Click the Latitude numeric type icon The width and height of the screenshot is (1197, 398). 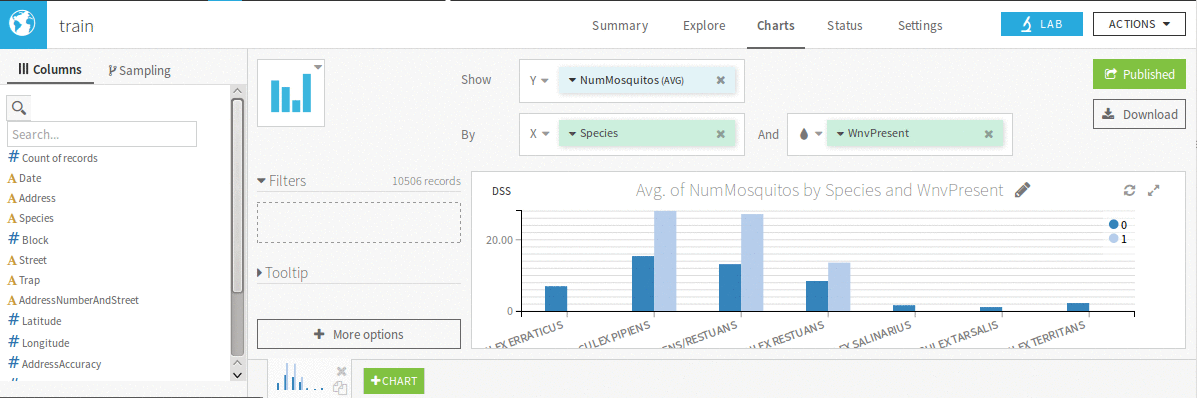[x=13, y=321]
